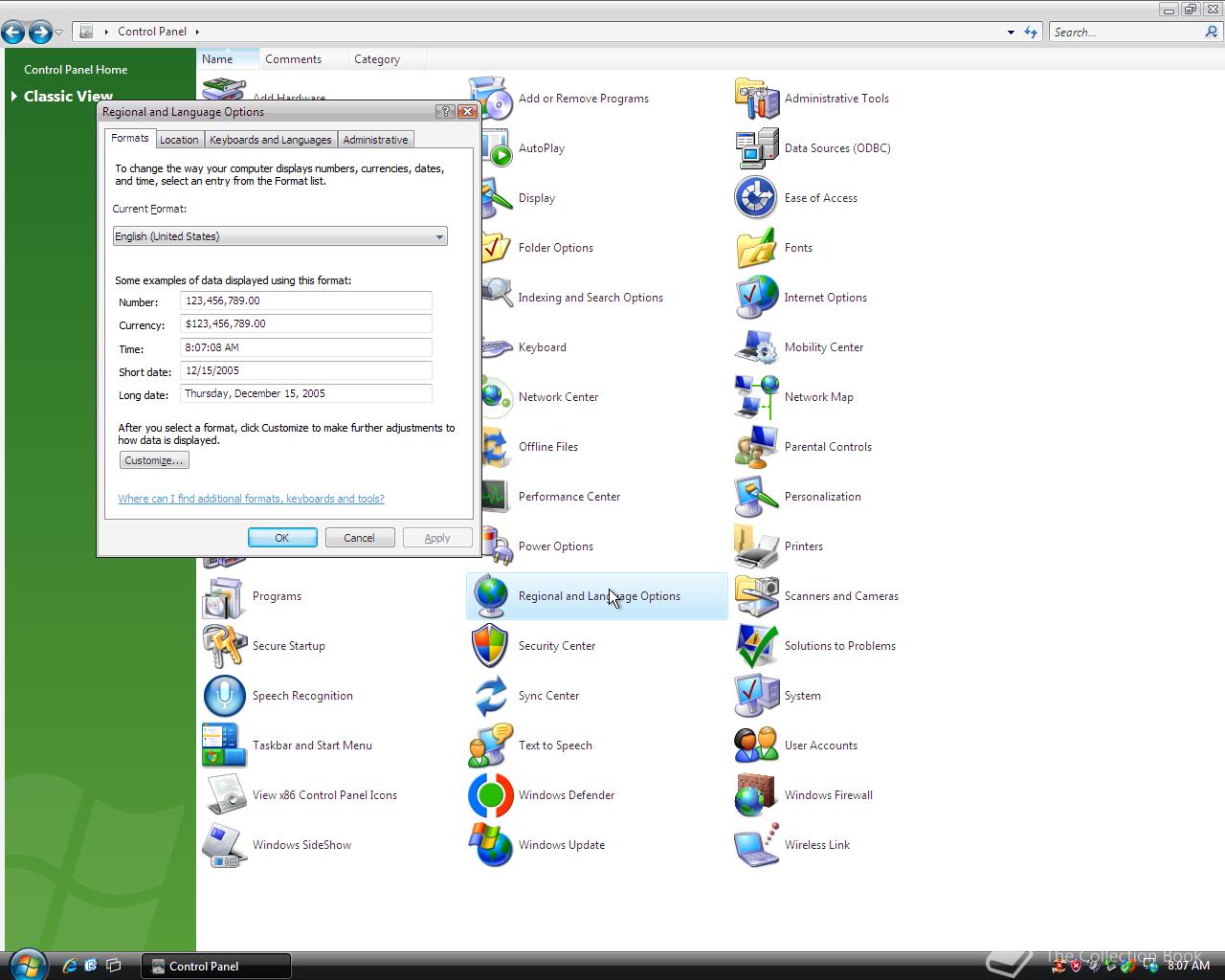The height and width of the screenshot is (980, 1225).
Task: Click the breadcrumb arrow after Control Panel
Action: click(x=197, y=32)
